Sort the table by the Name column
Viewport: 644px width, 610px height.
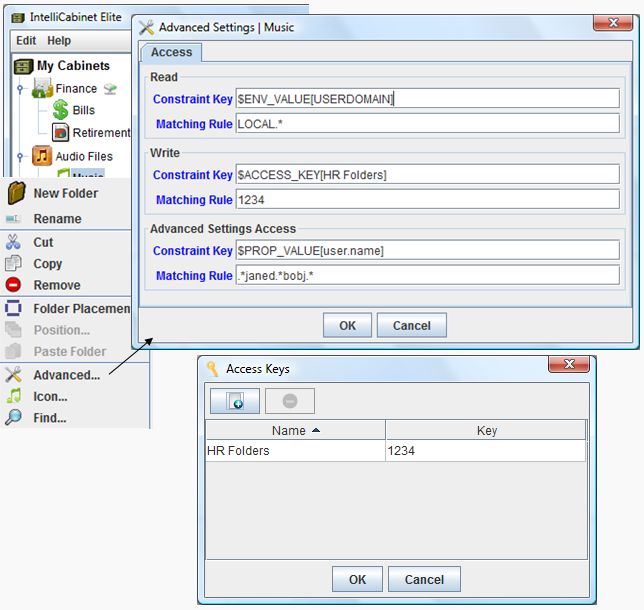295,430
